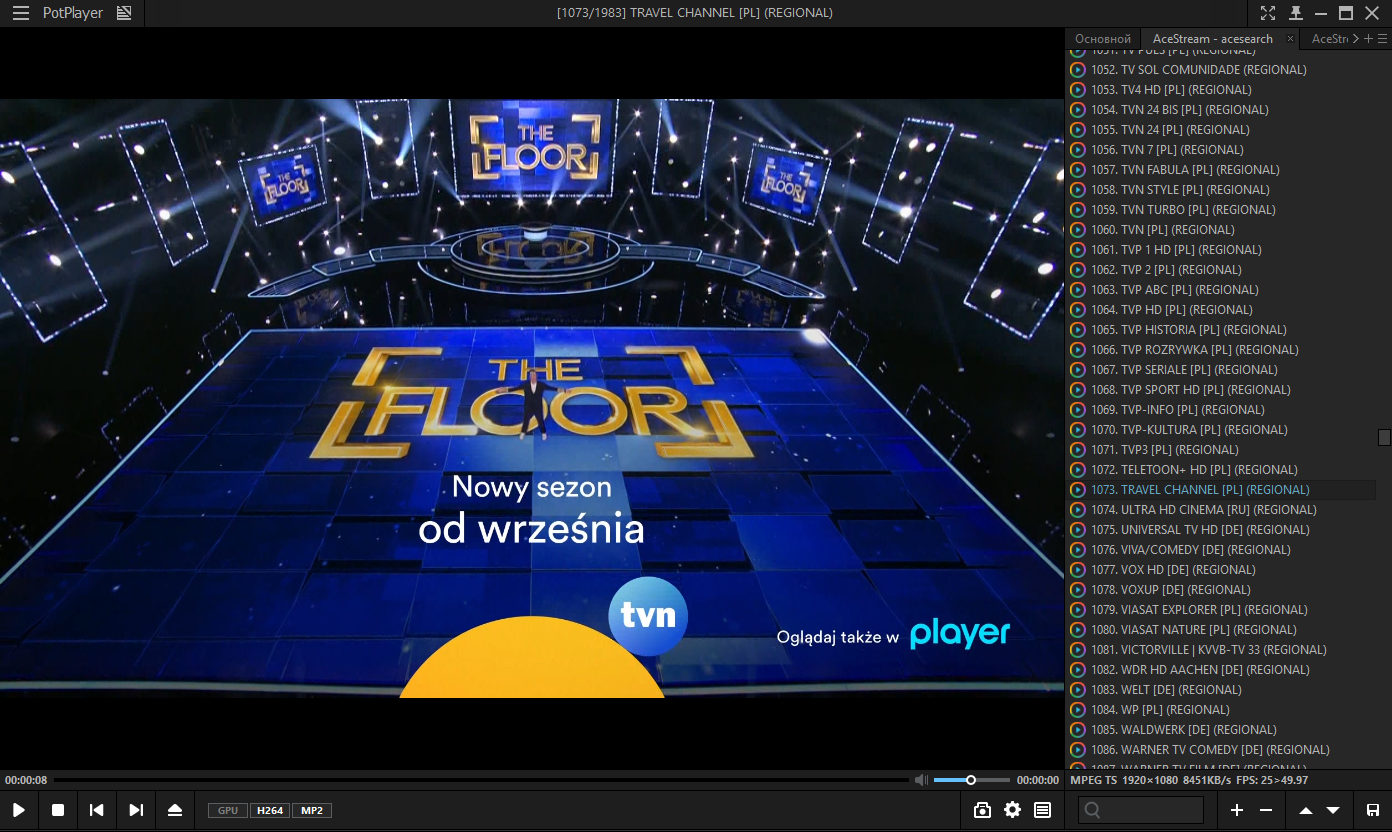Image resolution: width=1392 pixels, height=832 pixels.
Task: Switch to the truncated AceStr playlist tab
Action: tap(1328, 39)
